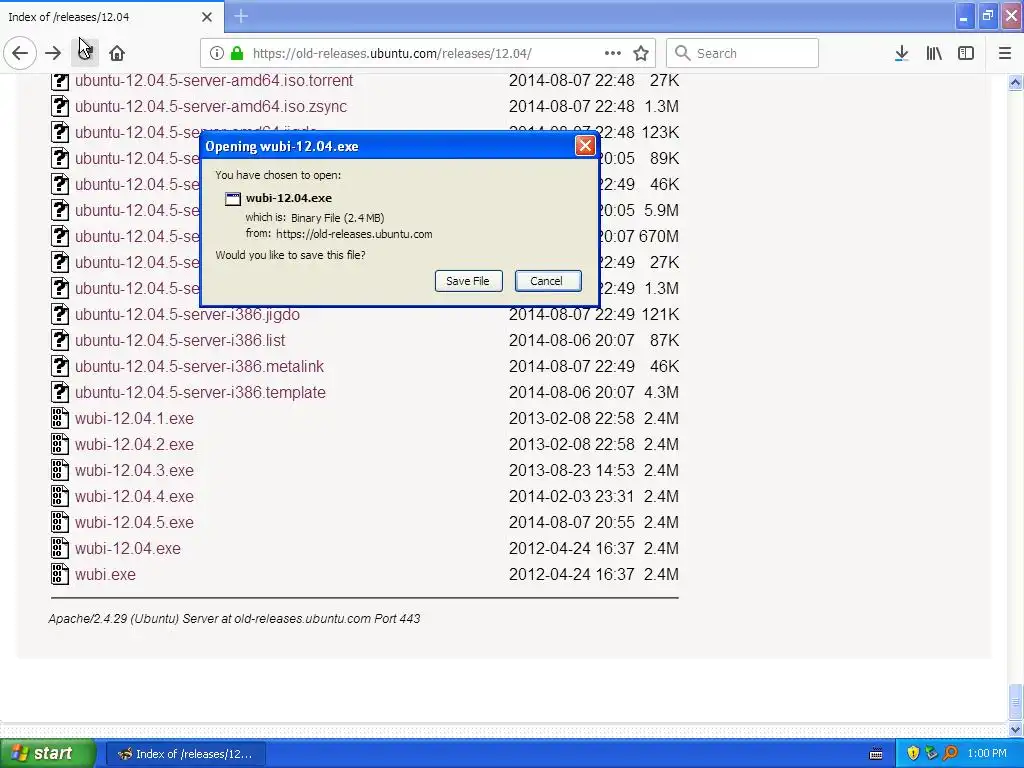Select the Index of /releases/12.04 tab
This screenshot has width=1024, height=768.
click(111, 17)
